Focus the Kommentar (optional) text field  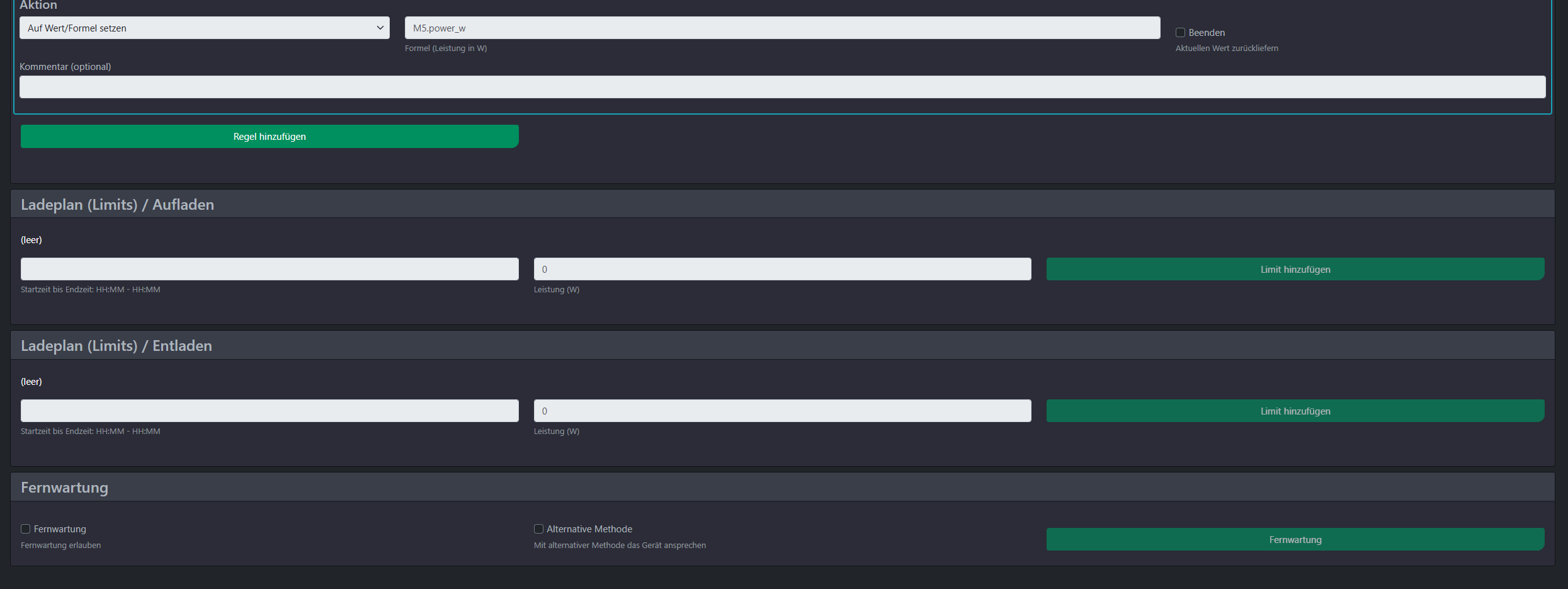(x=781, y=87)
